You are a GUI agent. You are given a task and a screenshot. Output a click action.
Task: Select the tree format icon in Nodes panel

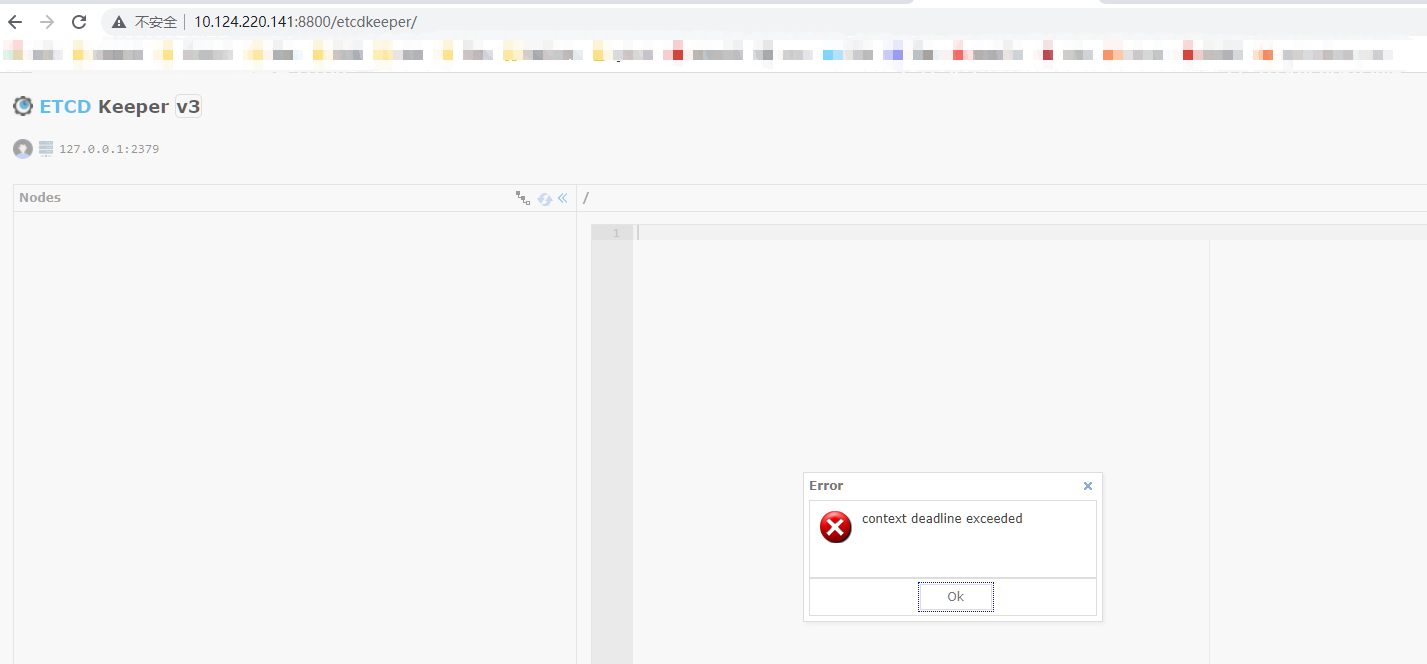click(x=523, y=198)
